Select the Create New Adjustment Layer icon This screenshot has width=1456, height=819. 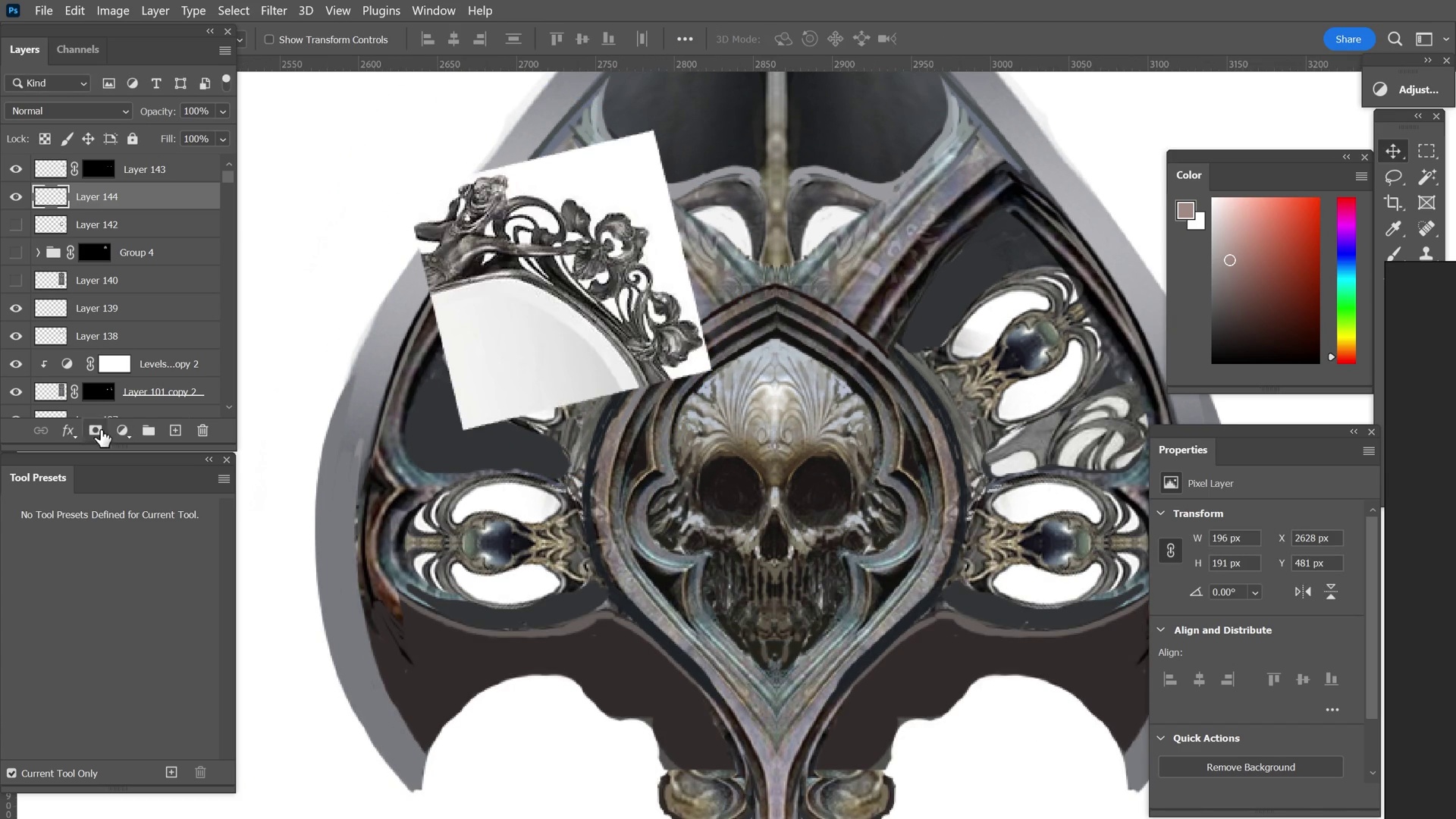tap(123, 430)
